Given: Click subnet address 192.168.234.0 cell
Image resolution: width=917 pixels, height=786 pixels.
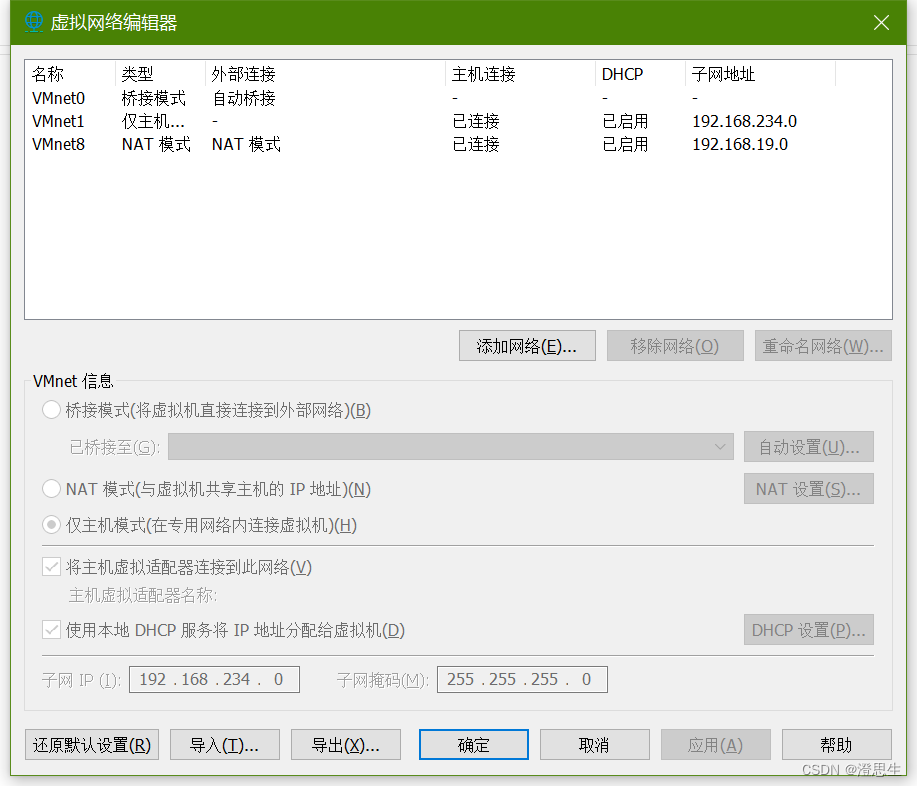Looking at the screenshot, I should 744,121.
